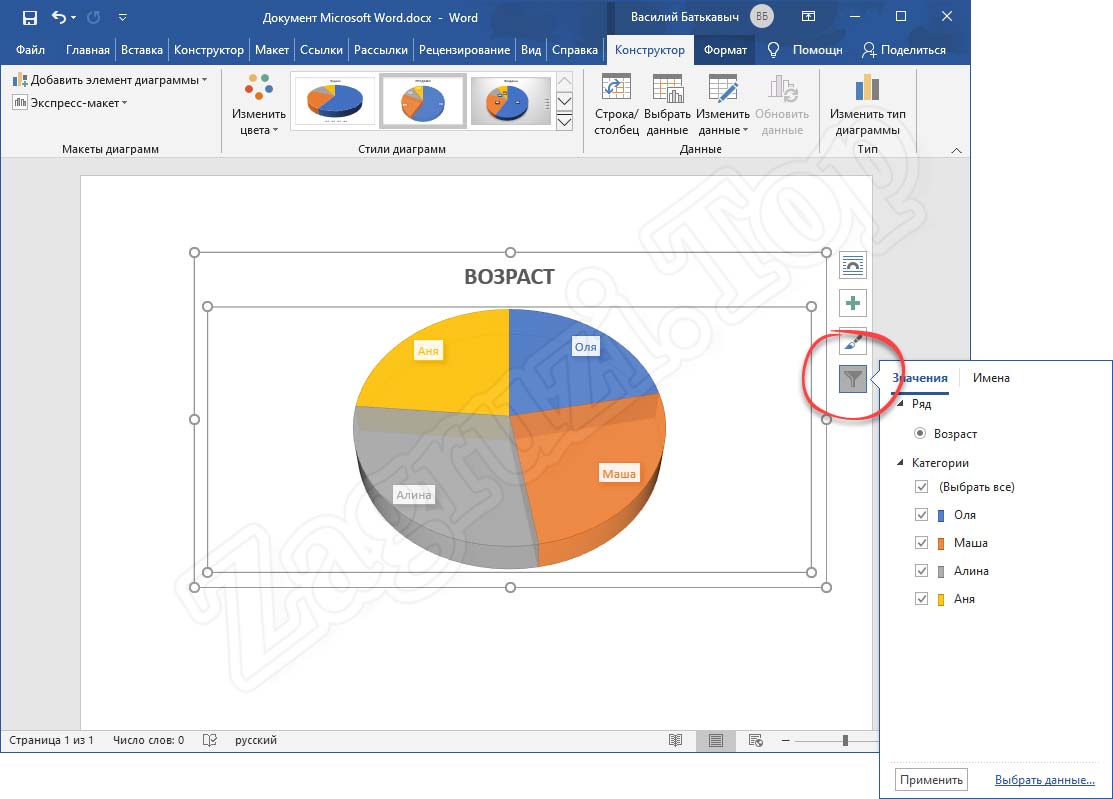
Task: Click the Выбрать данные... link
Action: (1044, 780)
